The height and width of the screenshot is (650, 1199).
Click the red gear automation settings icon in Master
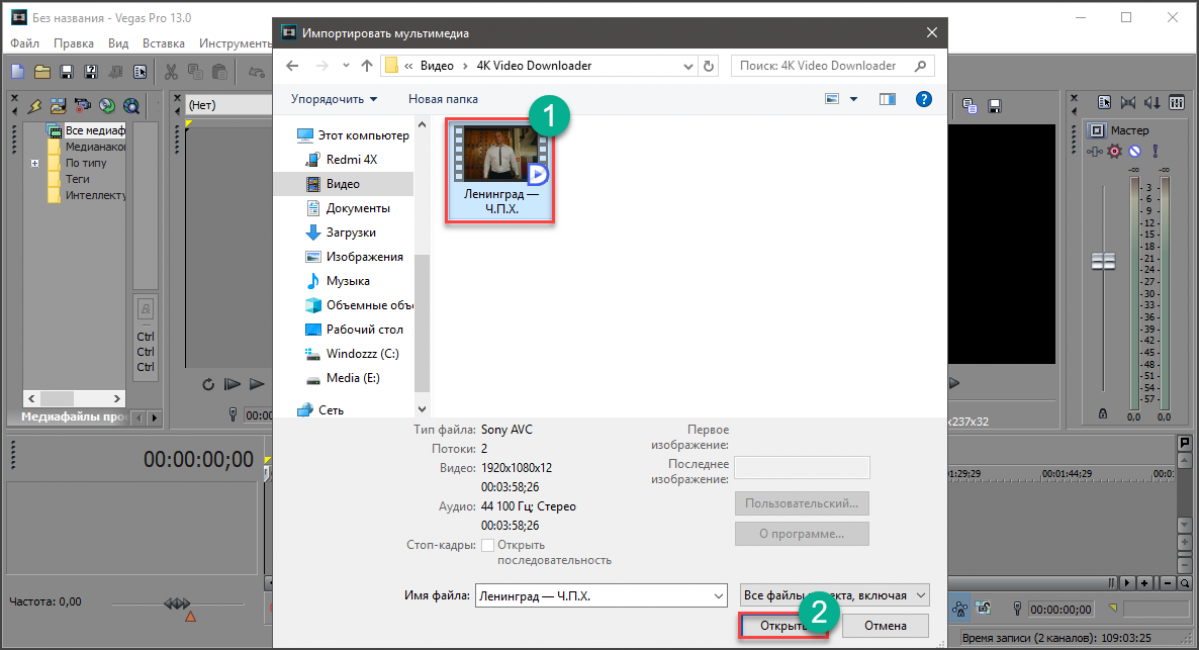click(x=1115, y=151)
